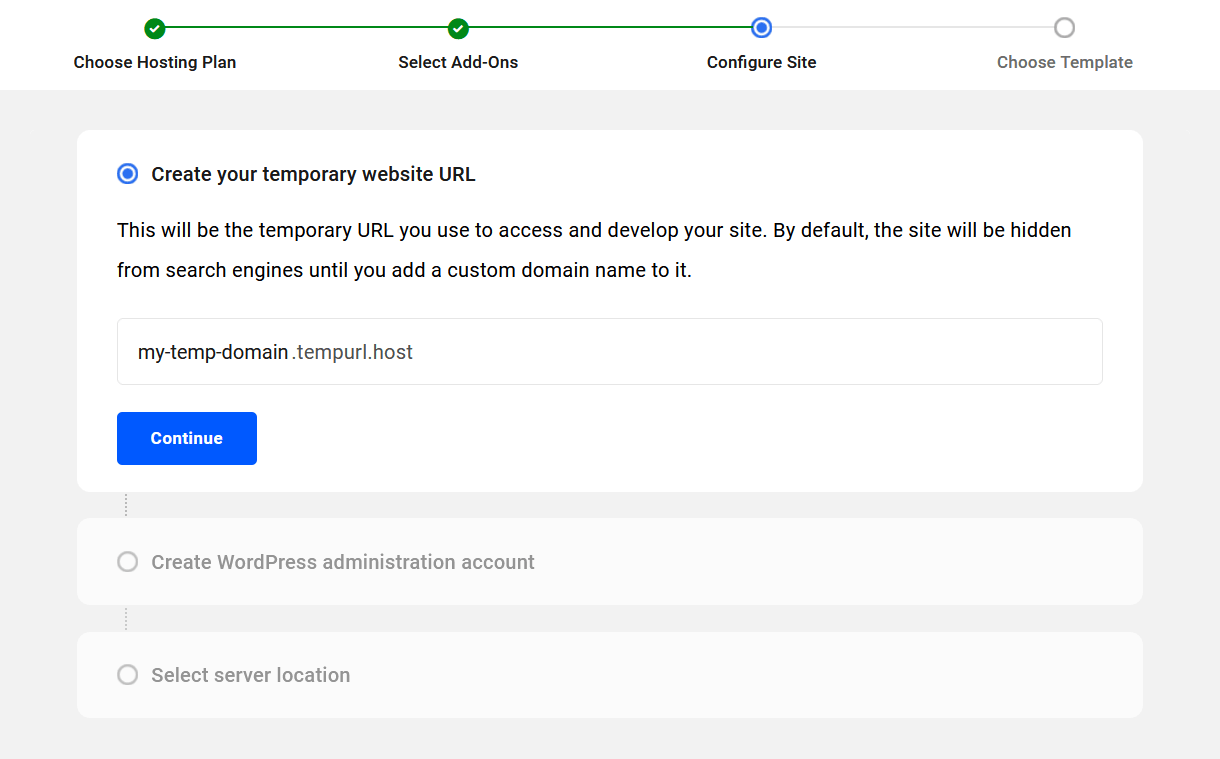Screen dimensions: 1220x759
Task: Expand the Select server location section
Action: (610, 675)
